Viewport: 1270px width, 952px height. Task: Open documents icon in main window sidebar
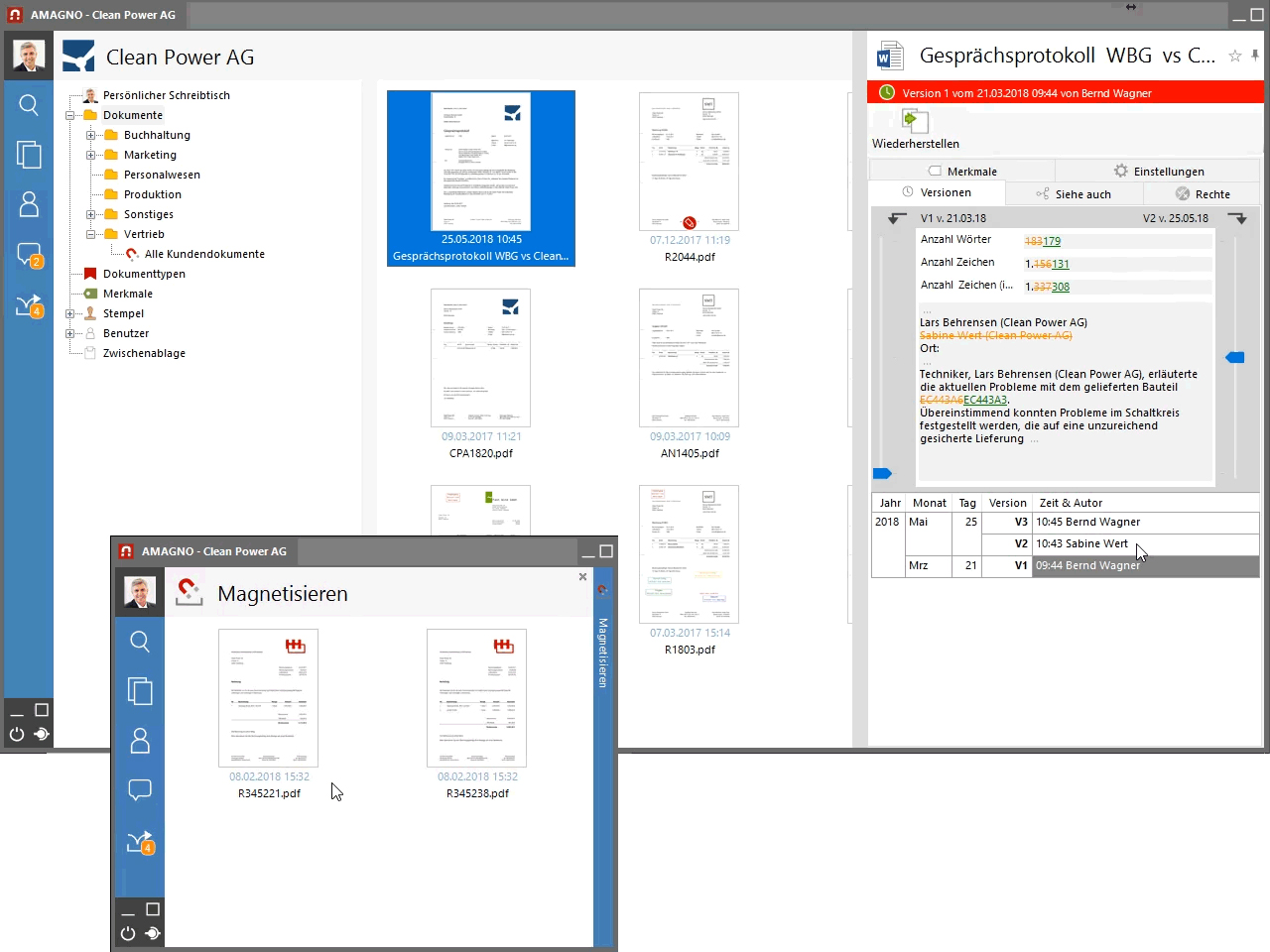point(29,155)
